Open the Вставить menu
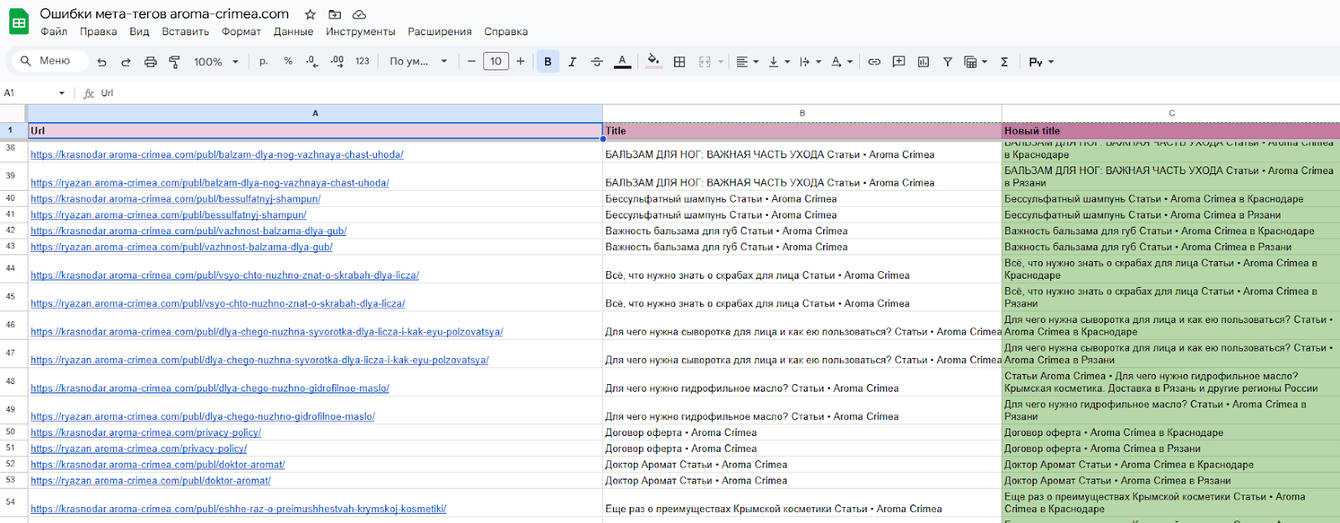Viewport: 1340px width, 523px height. 185,31
